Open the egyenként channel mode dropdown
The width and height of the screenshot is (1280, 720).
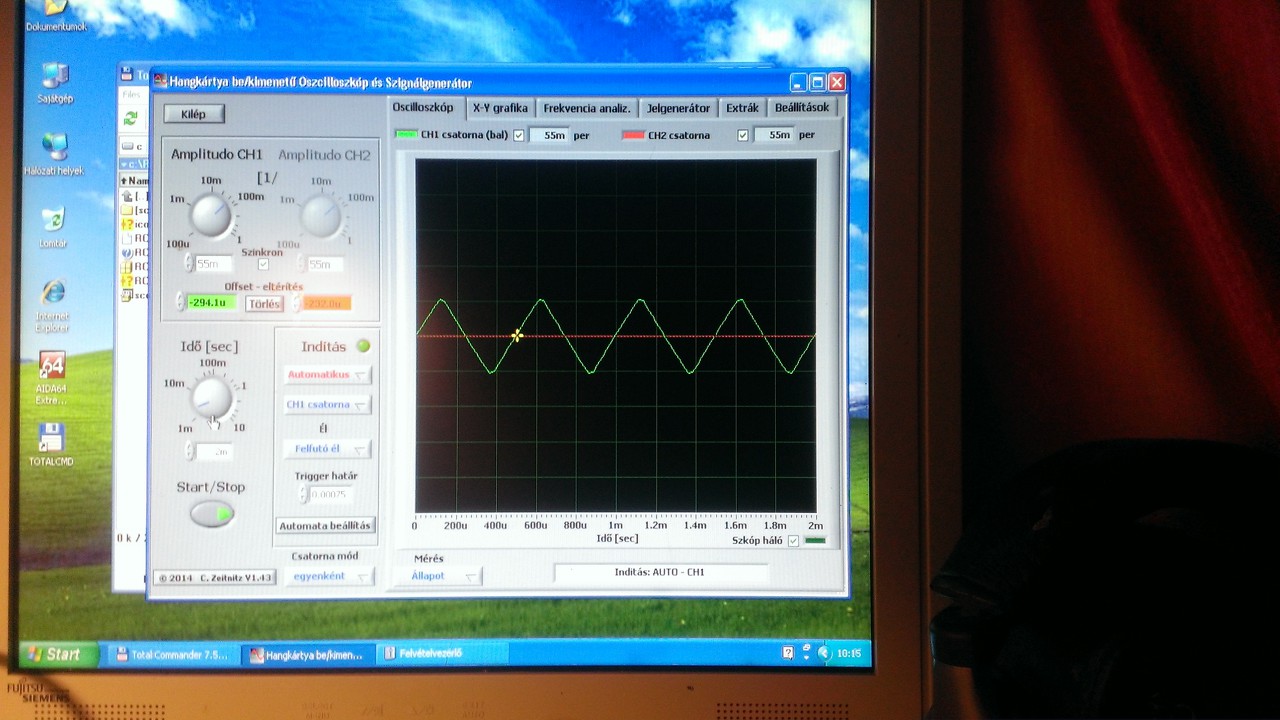tap(328, 577)
